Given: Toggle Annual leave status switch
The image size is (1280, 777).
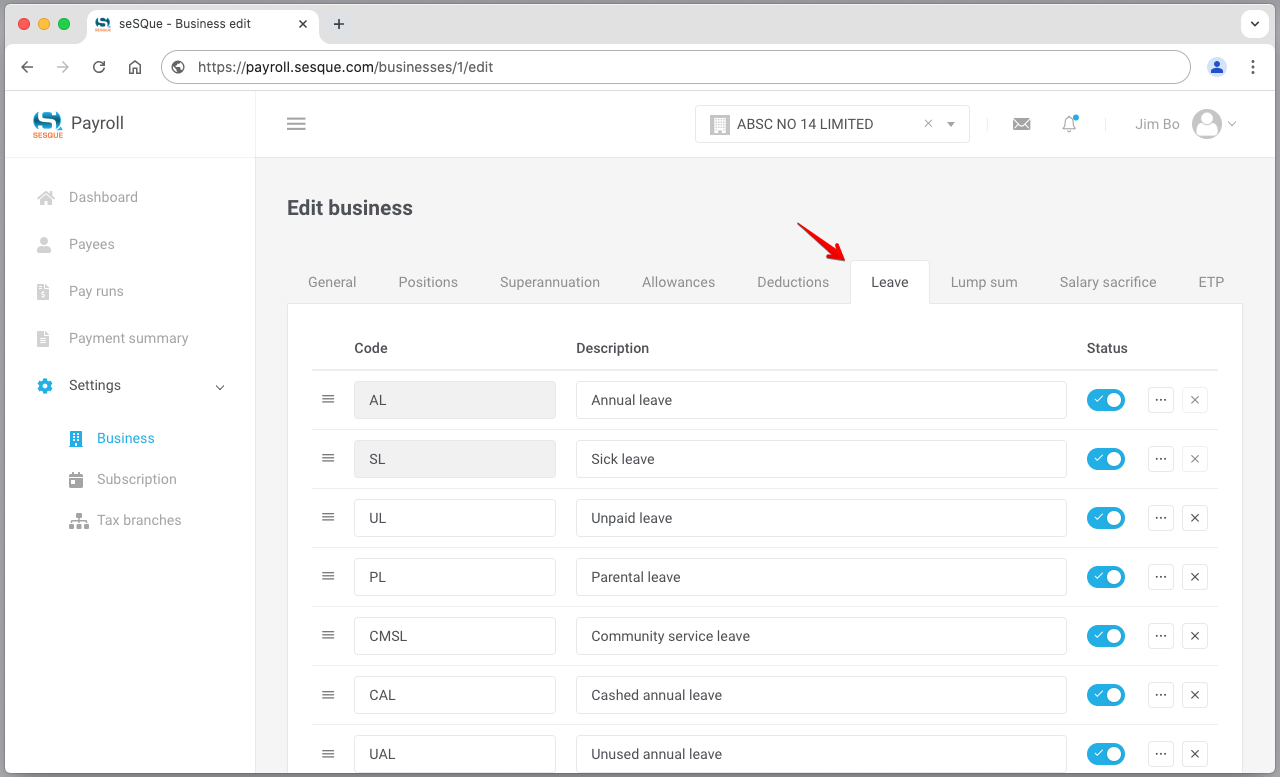Looking at the screenshot, I should point(1105,400).
